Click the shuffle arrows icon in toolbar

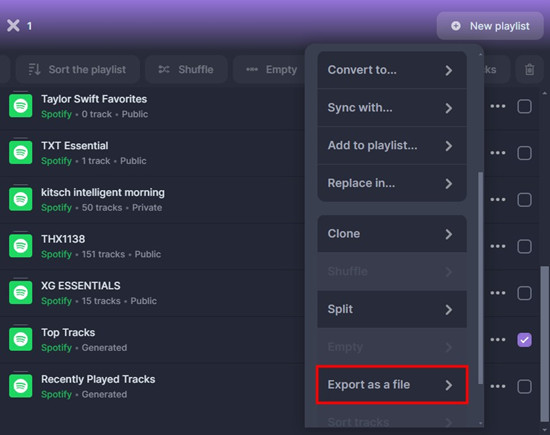click(164, 69)
